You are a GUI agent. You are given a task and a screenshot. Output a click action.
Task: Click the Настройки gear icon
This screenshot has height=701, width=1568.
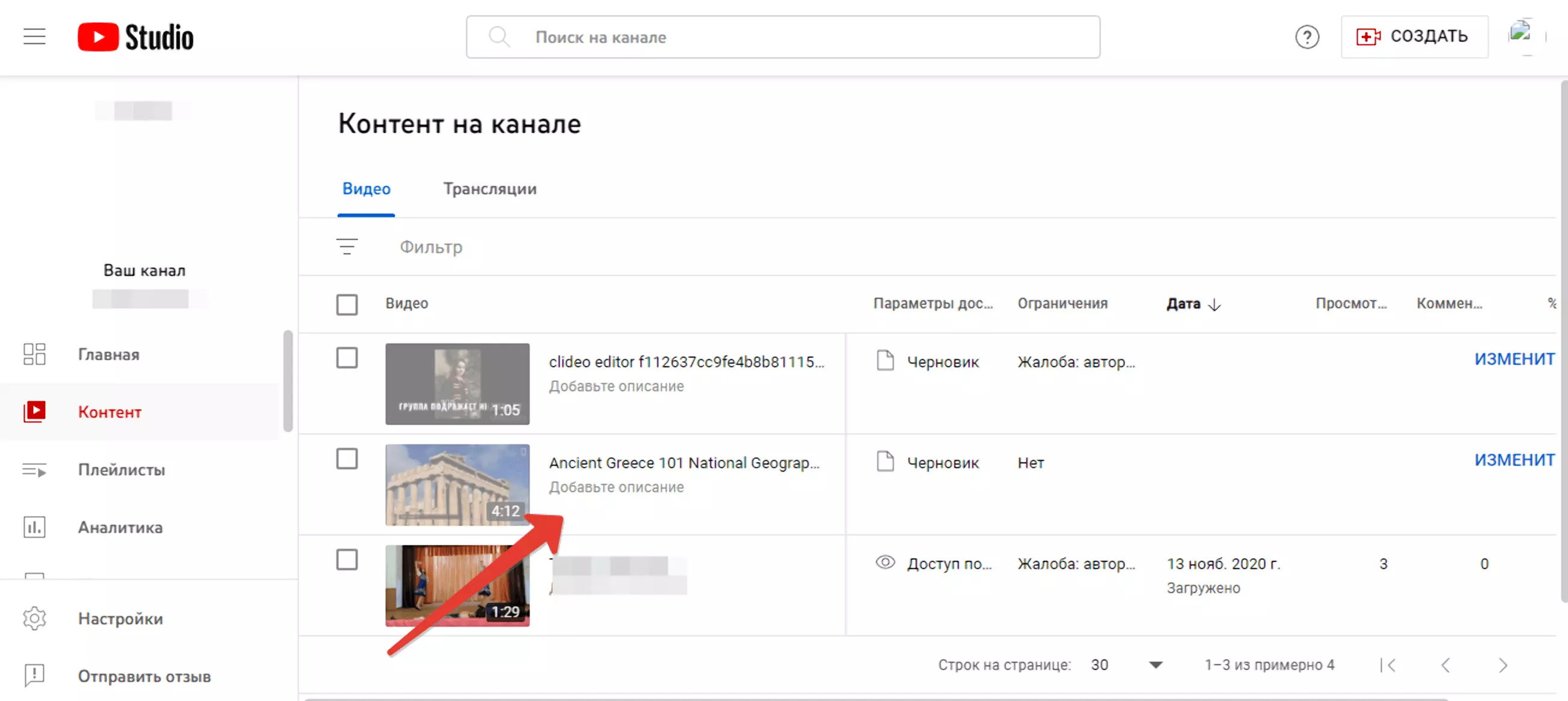point(35,618)
